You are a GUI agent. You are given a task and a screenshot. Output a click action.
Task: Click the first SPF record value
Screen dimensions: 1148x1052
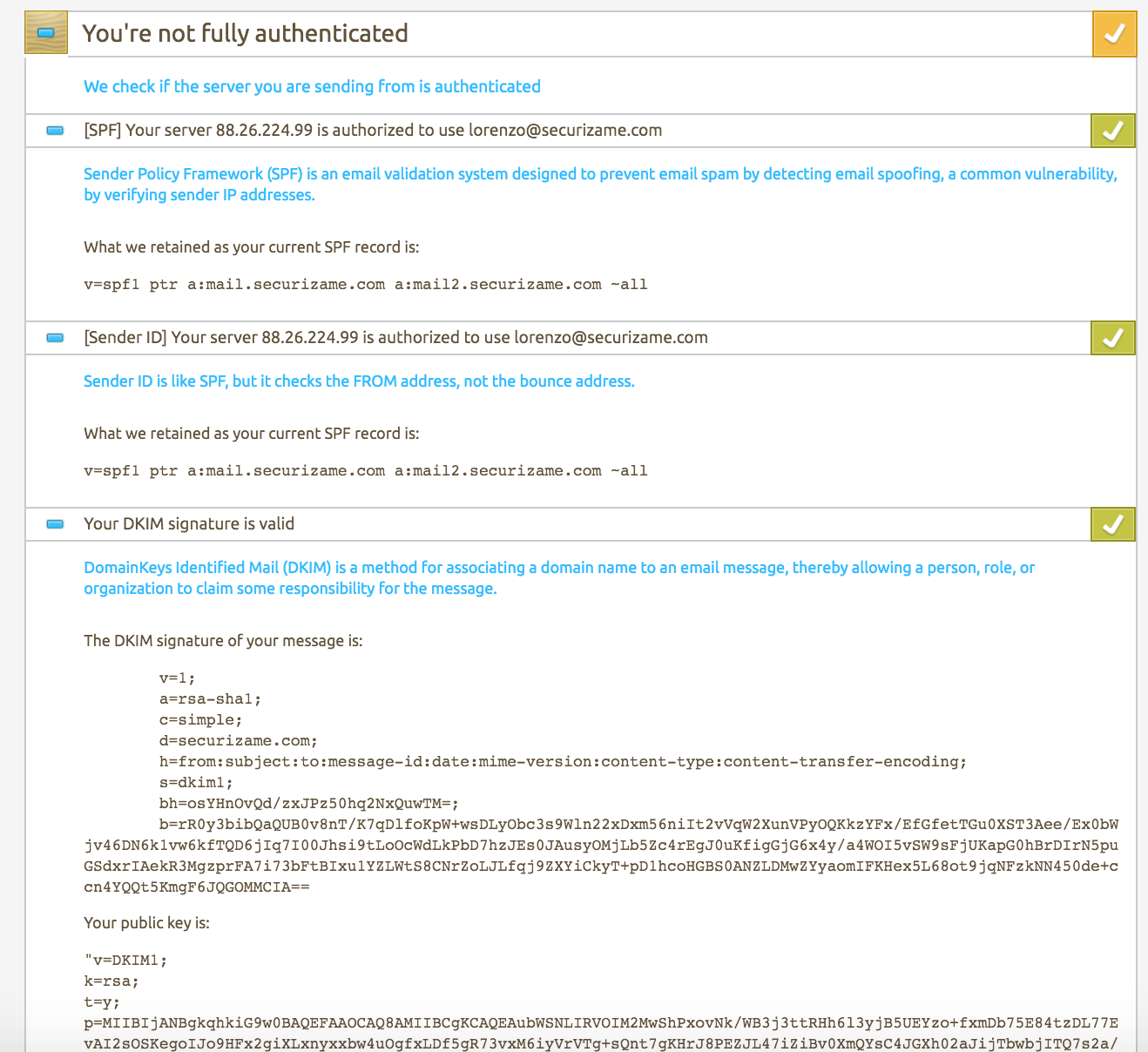point(365,285)
